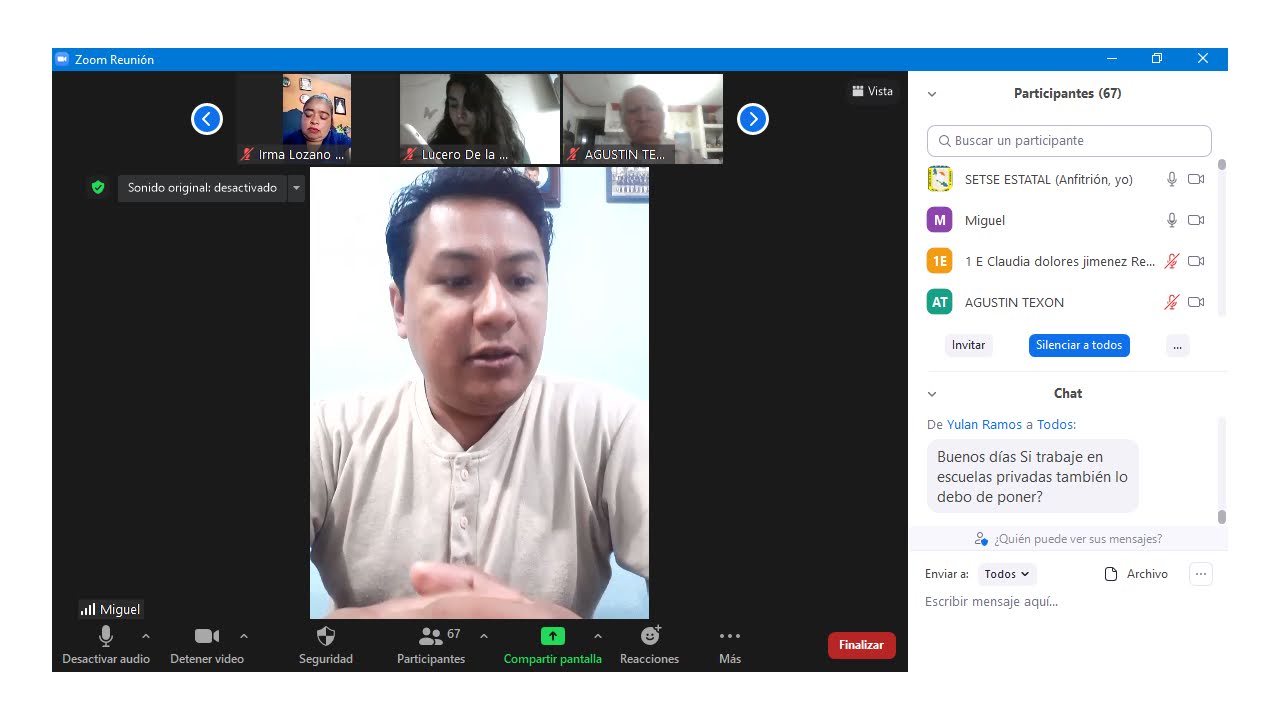Select SETSE ESTATAL (Anfitrión, yo) participant name
This screenshot has width=1280, height=720.
tap(1049, 180)
